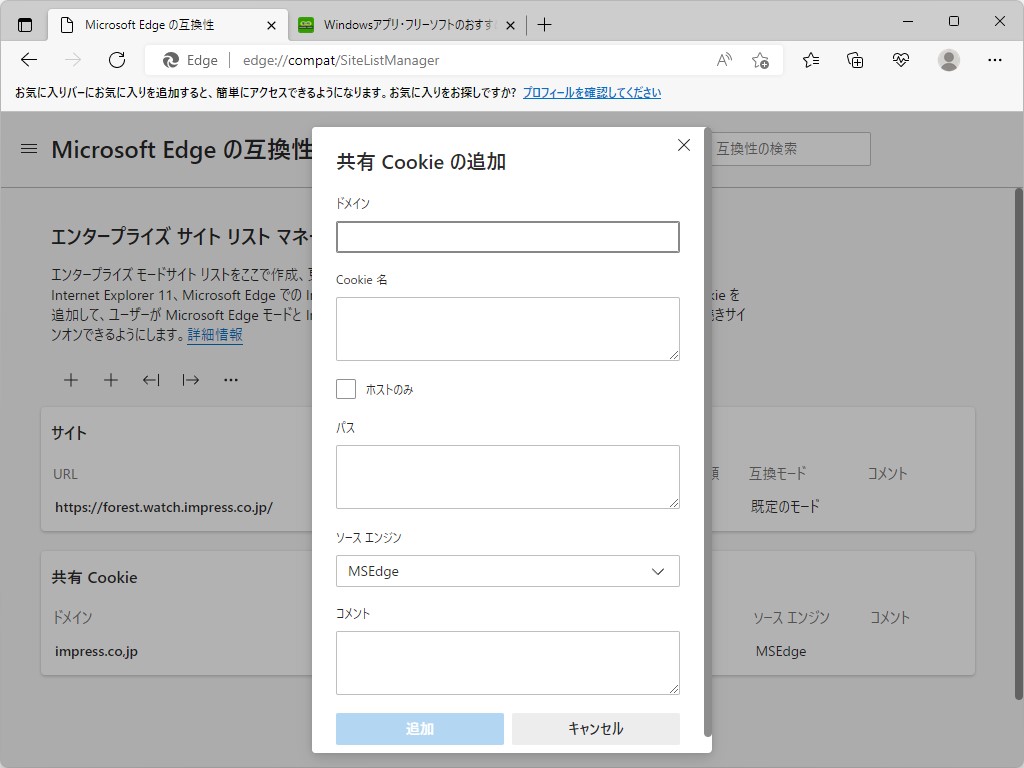Select the import site list arrow icon
The image size is (1024, 768).
tap(151, 380)
